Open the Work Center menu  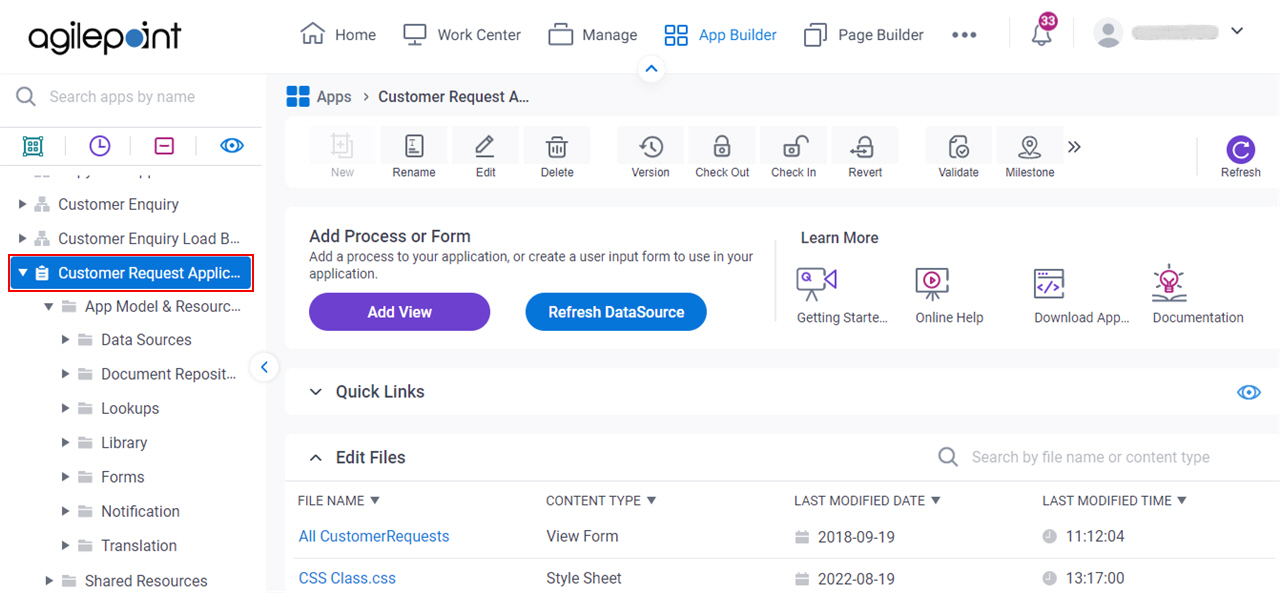point(461,34)
